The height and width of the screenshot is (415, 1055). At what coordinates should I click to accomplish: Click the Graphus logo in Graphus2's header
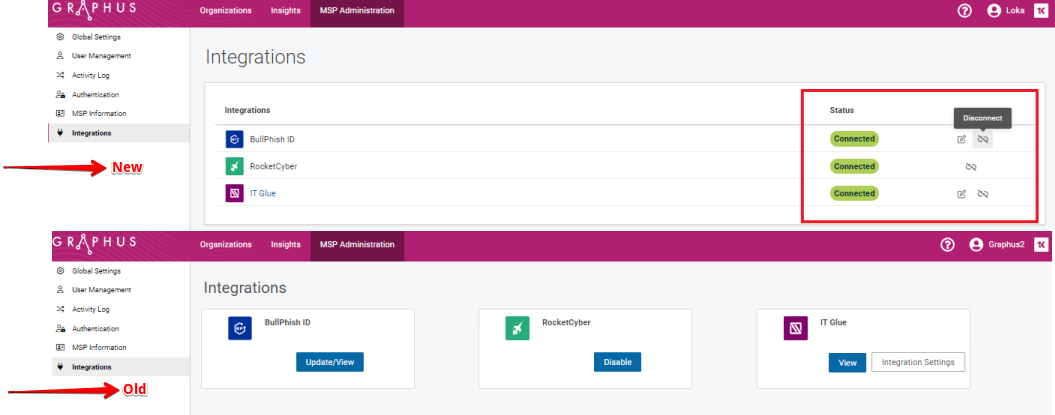click(x=94, y=243)
